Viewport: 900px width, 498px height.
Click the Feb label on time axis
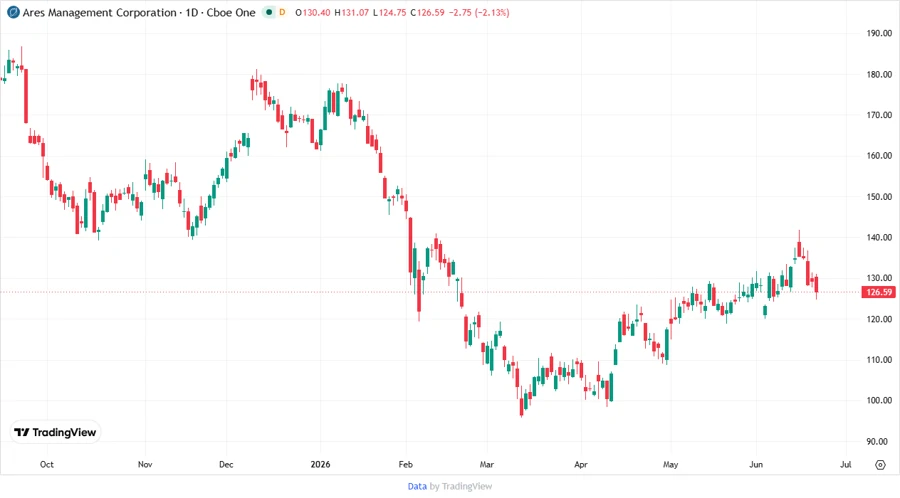[405, 464]
